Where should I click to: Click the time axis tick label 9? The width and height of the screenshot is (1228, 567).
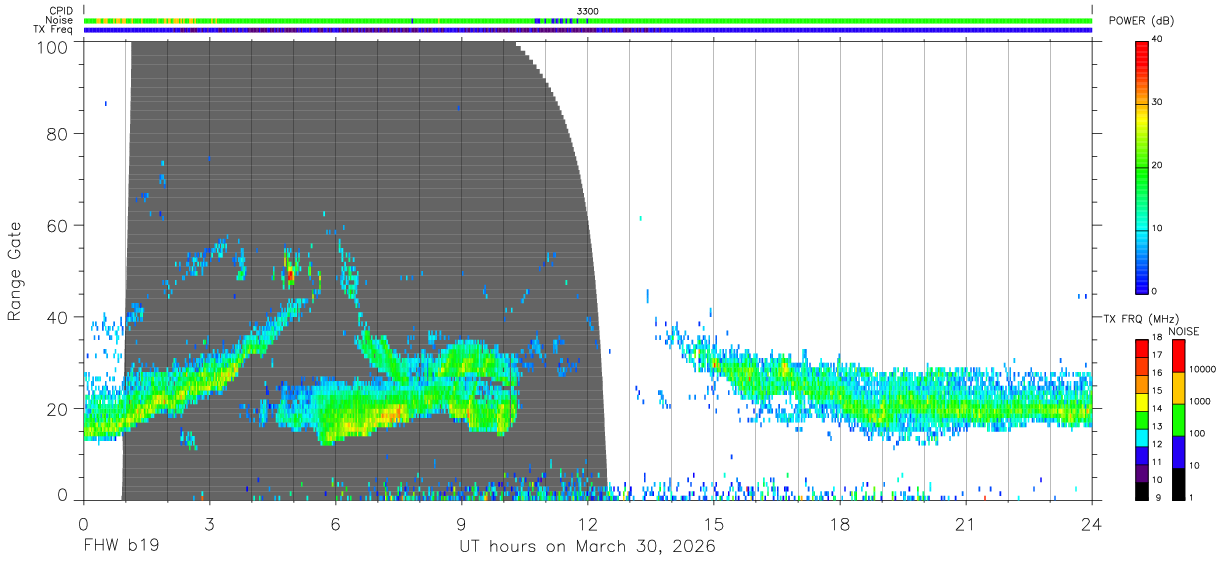[461, 525]
